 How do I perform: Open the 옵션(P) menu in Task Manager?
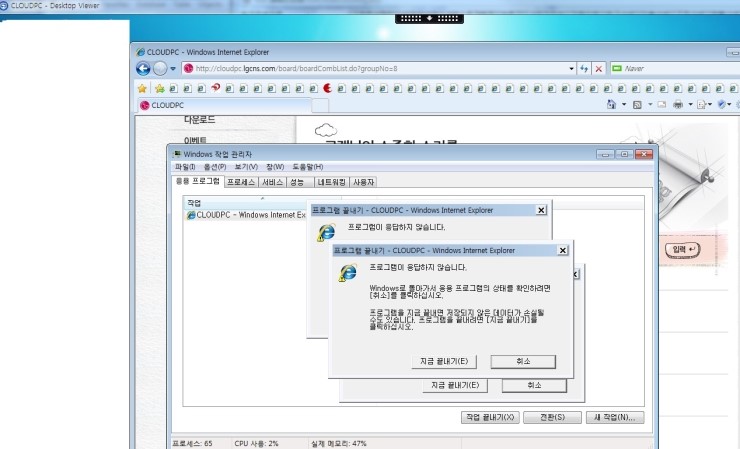(x=215, y=167)
